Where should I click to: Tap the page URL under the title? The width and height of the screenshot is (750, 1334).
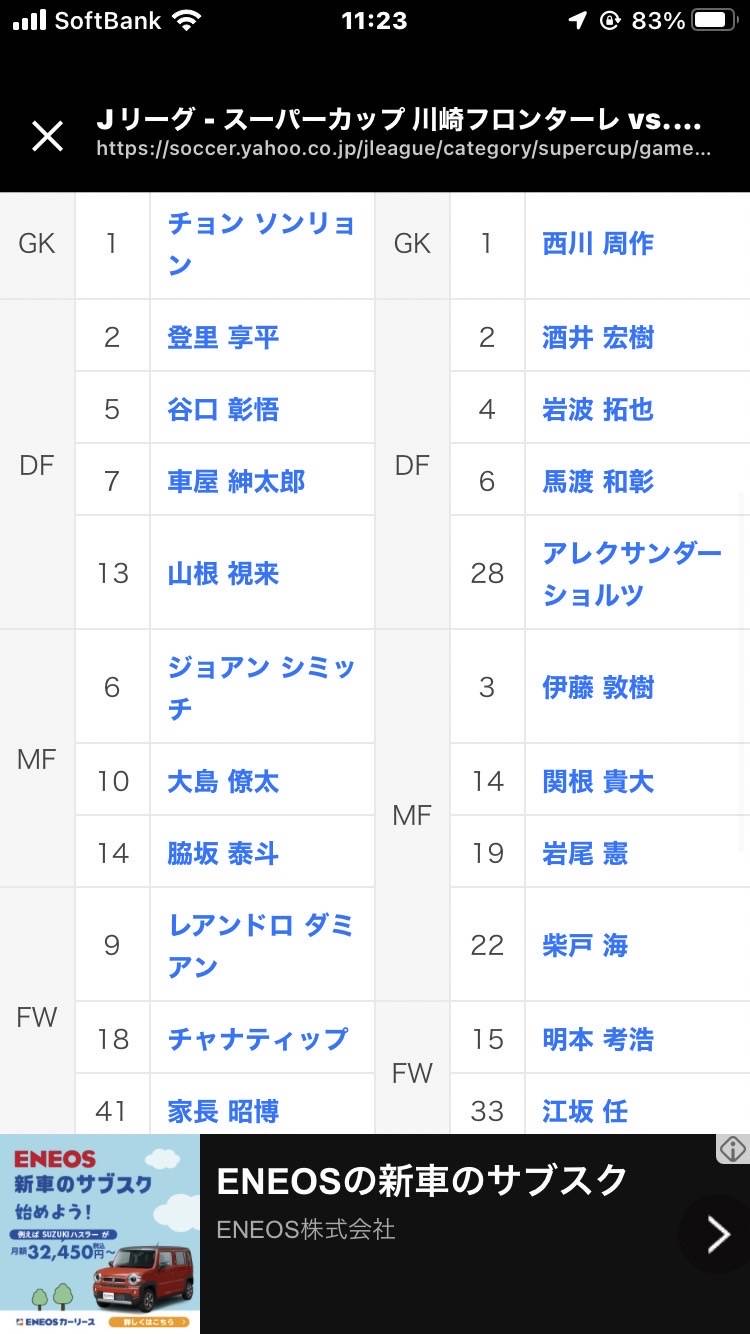[x=404, y=149]
